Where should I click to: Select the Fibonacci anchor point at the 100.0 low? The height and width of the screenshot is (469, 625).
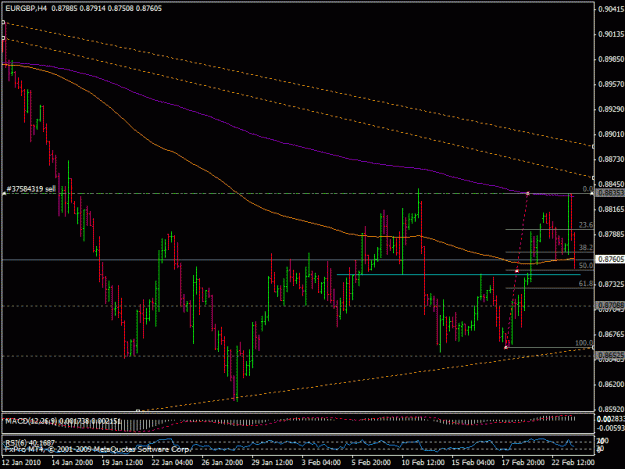tap(506, 347)
